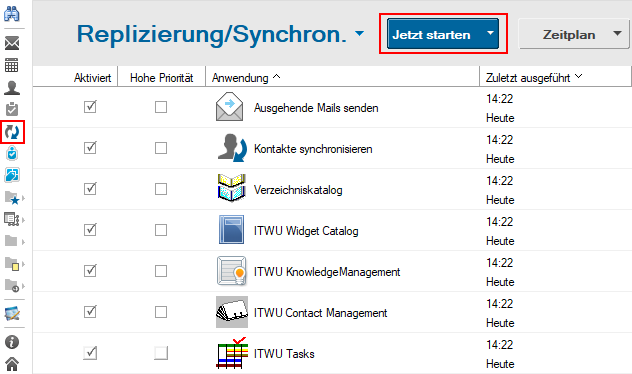Screen dimensions: 632x374
Task: Select the ITWU KnowledgeManagement row
Action: click(x=332, y=271)
